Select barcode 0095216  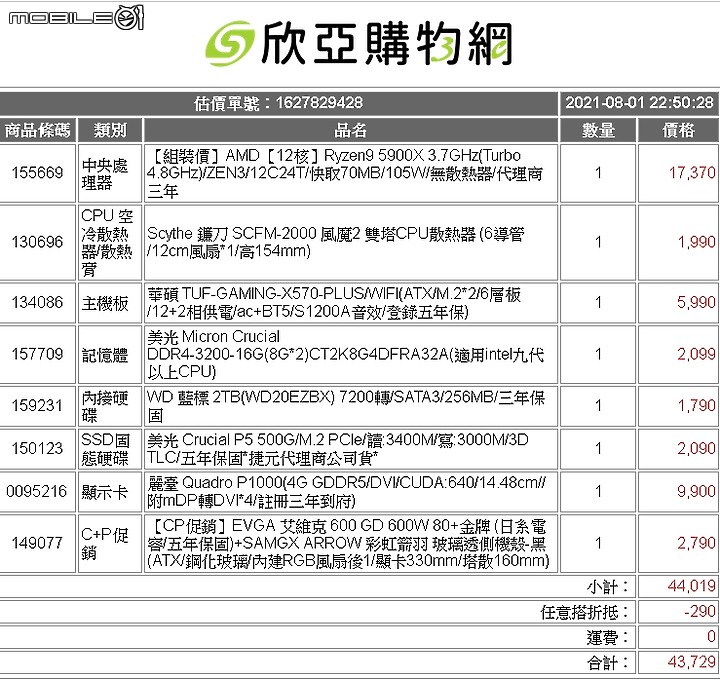pos(37,492)
